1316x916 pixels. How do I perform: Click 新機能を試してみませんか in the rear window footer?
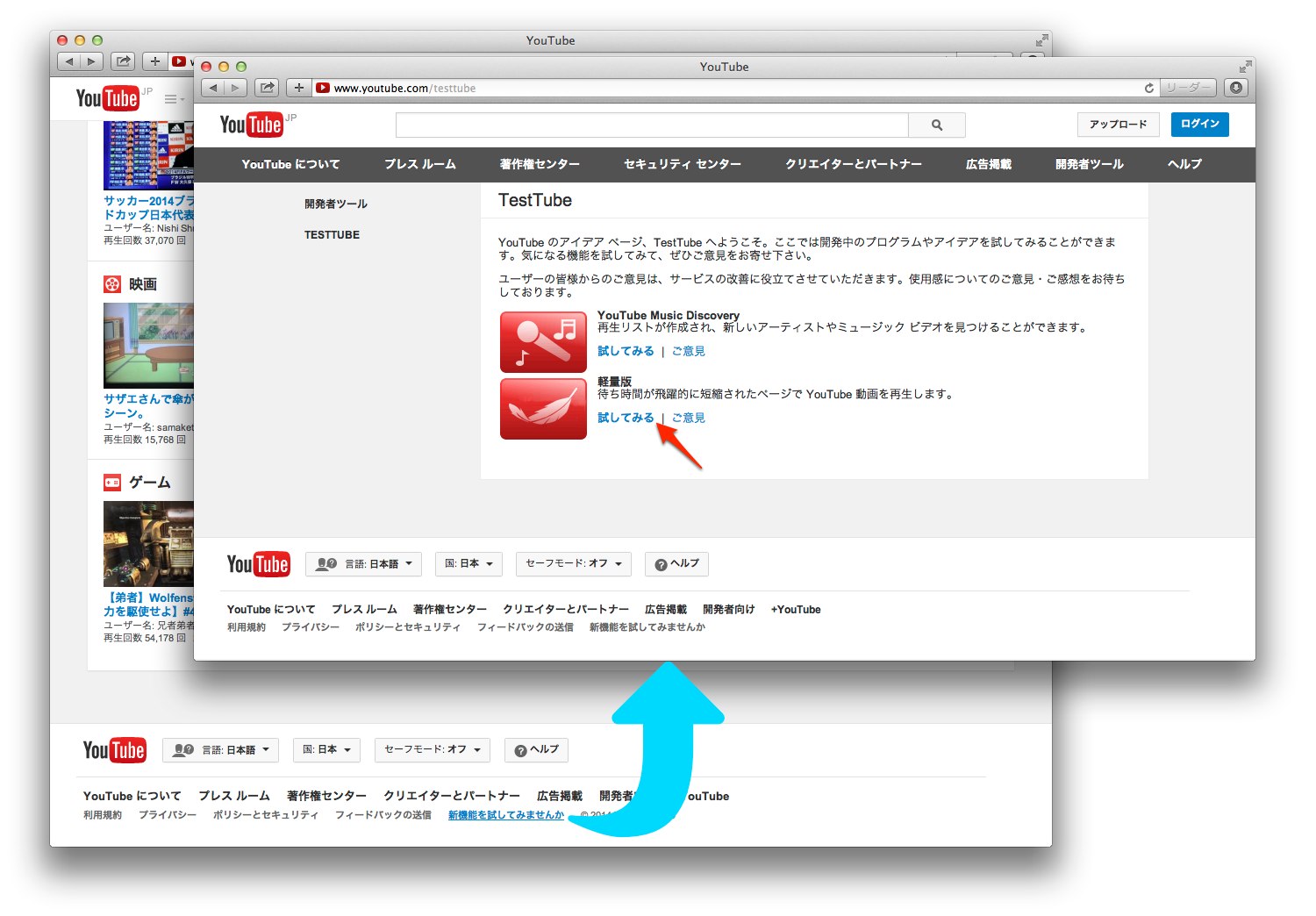click(506, 815)
